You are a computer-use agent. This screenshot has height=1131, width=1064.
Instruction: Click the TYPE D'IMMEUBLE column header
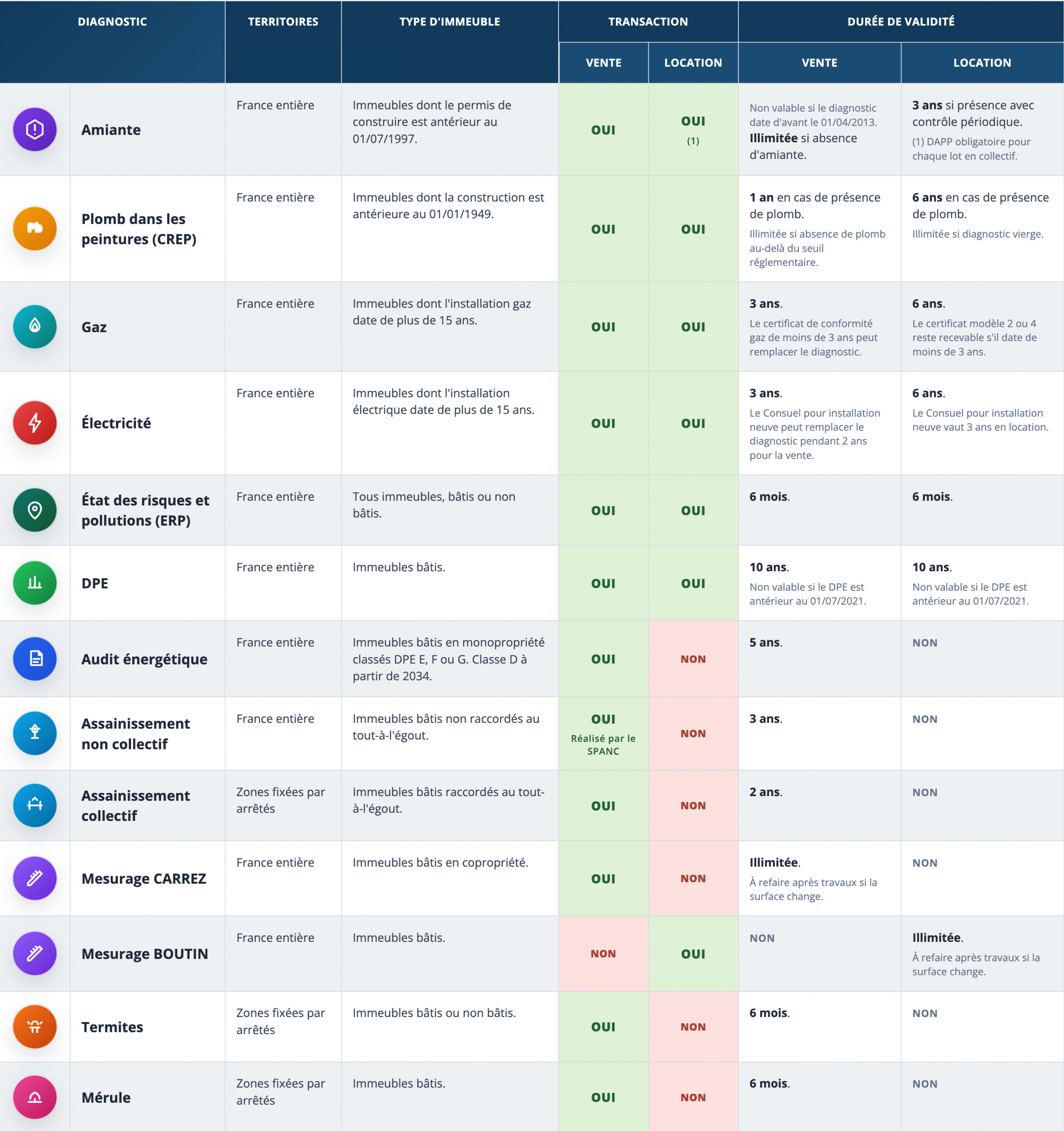[449, 22]
